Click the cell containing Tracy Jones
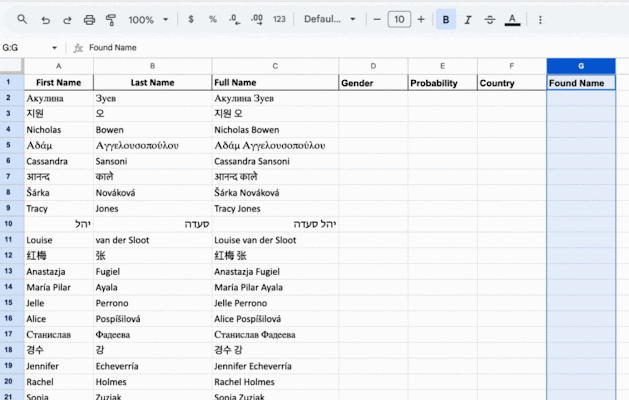This screenshot has width=629, height=400. [x=275, y=208]
